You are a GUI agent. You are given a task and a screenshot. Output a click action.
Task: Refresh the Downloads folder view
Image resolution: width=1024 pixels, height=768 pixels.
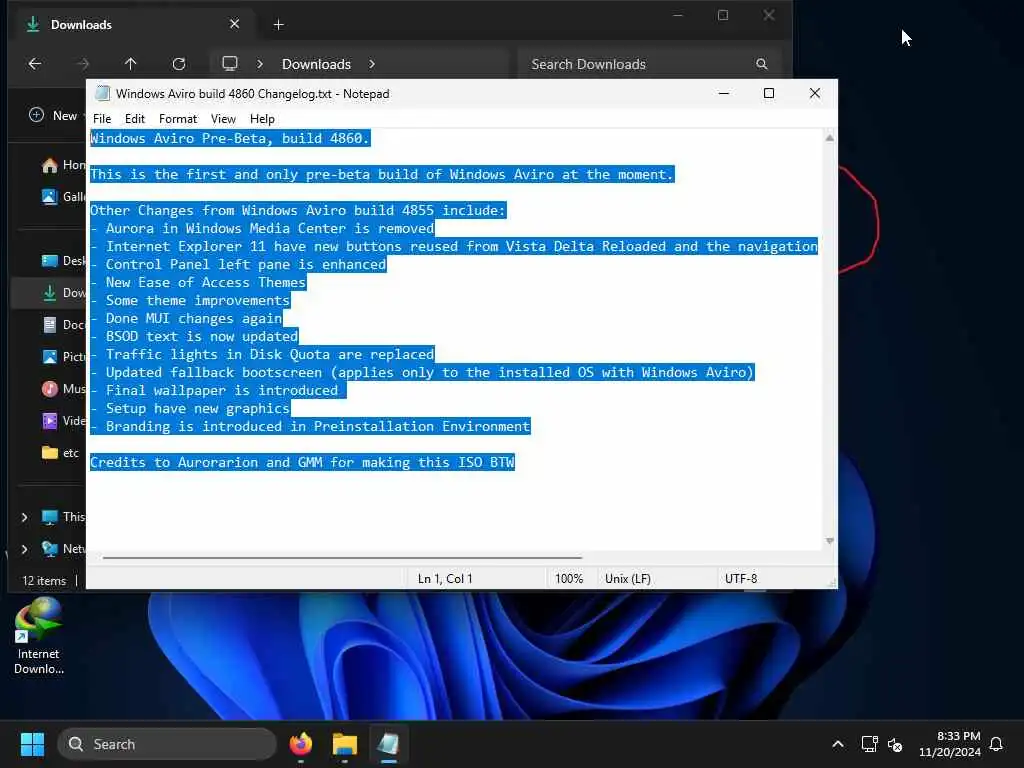click(178, 64)
